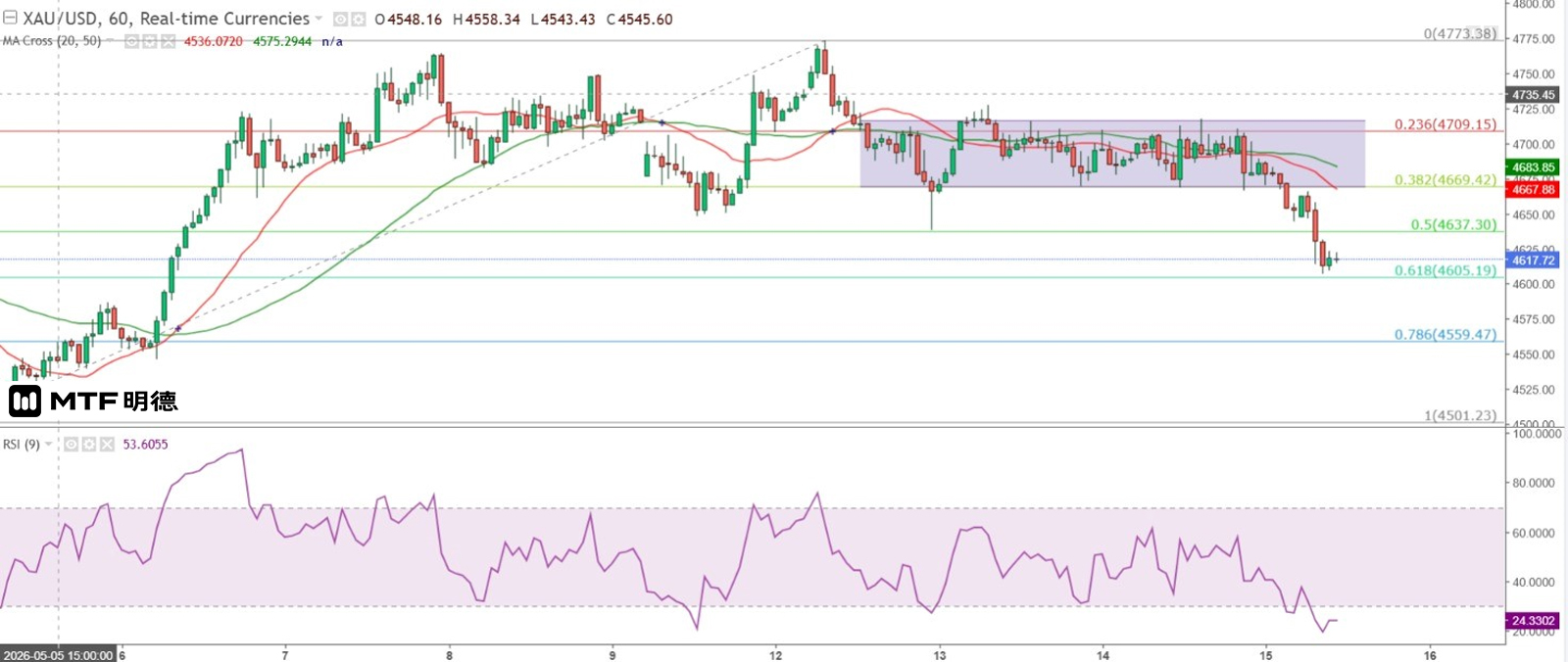This screenshot has height=662, width=1568.
Task: Open settings gear for the XAU/USD series
Action: pos(358,20)
